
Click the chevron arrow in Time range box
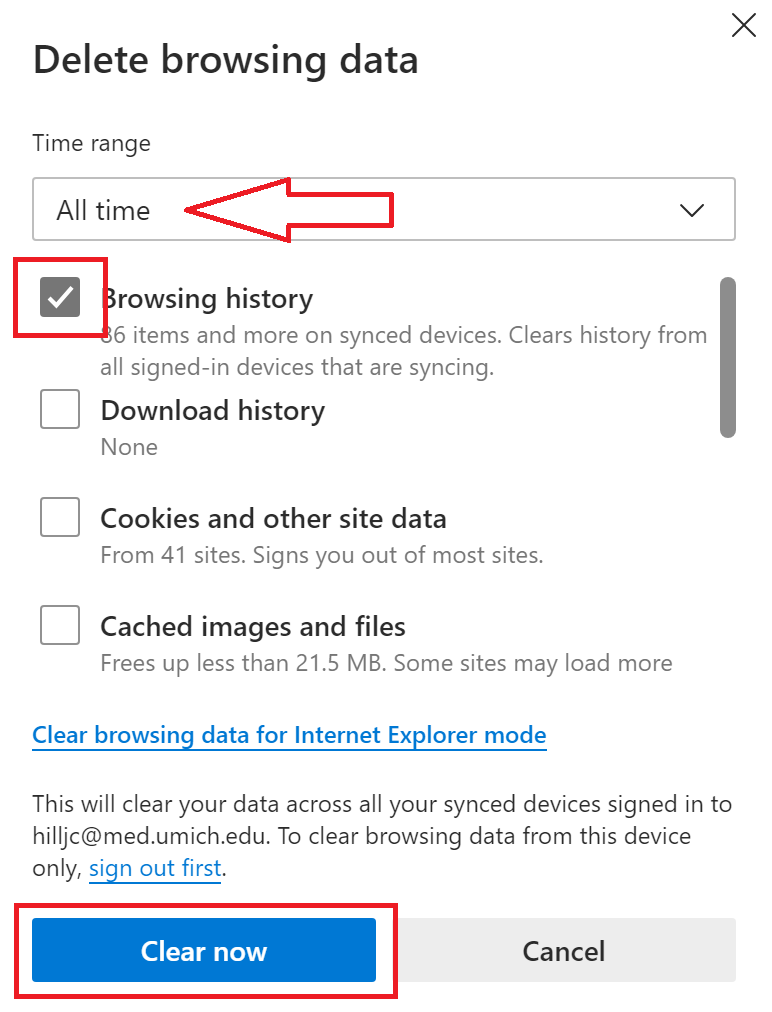(691, 210)
